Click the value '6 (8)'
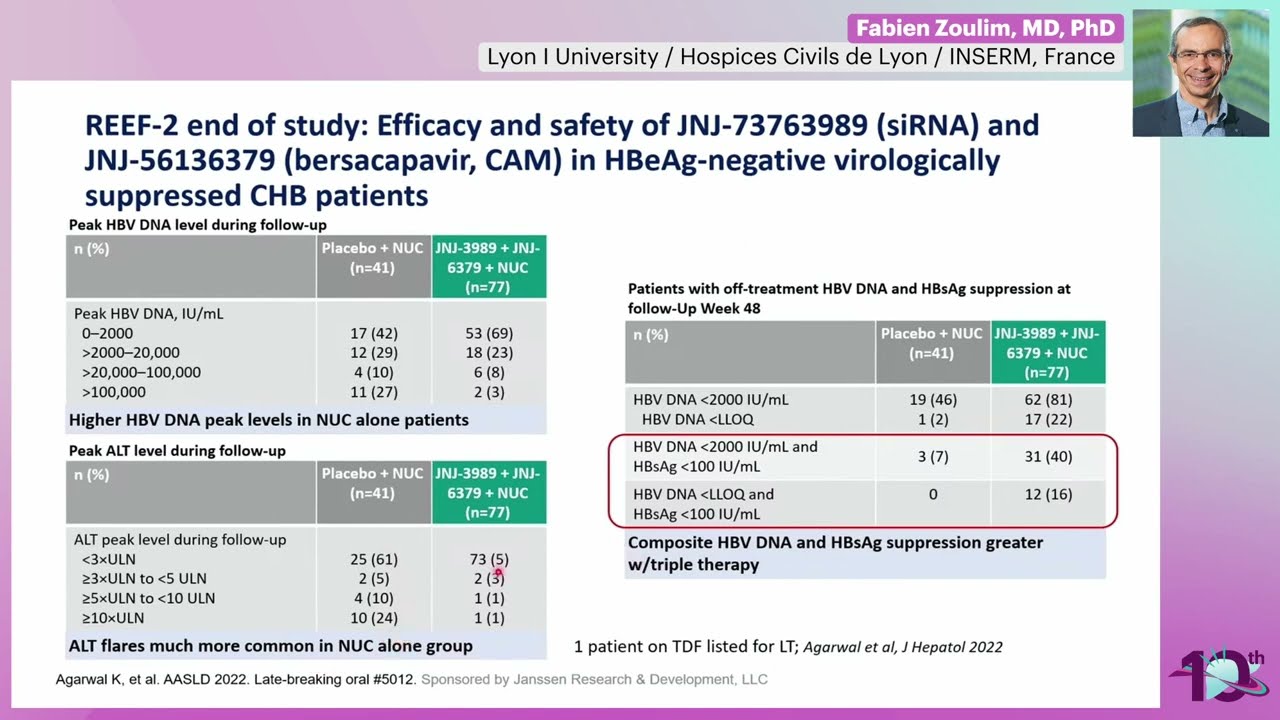The image size is (1280, 720). point(488,372)
